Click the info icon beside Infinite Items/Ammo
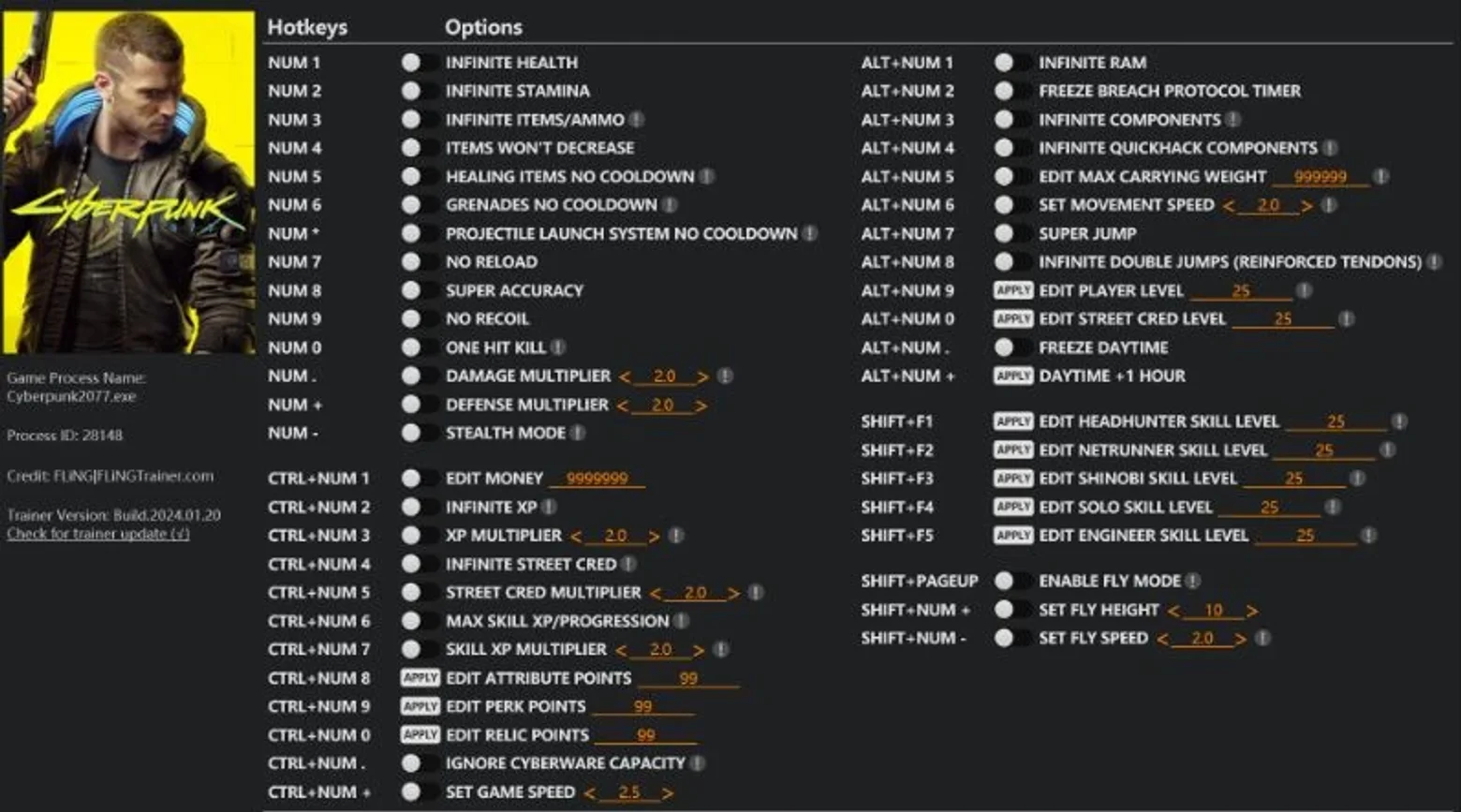The height and width of the screenshot is (812, 1461). pos(637,120)
